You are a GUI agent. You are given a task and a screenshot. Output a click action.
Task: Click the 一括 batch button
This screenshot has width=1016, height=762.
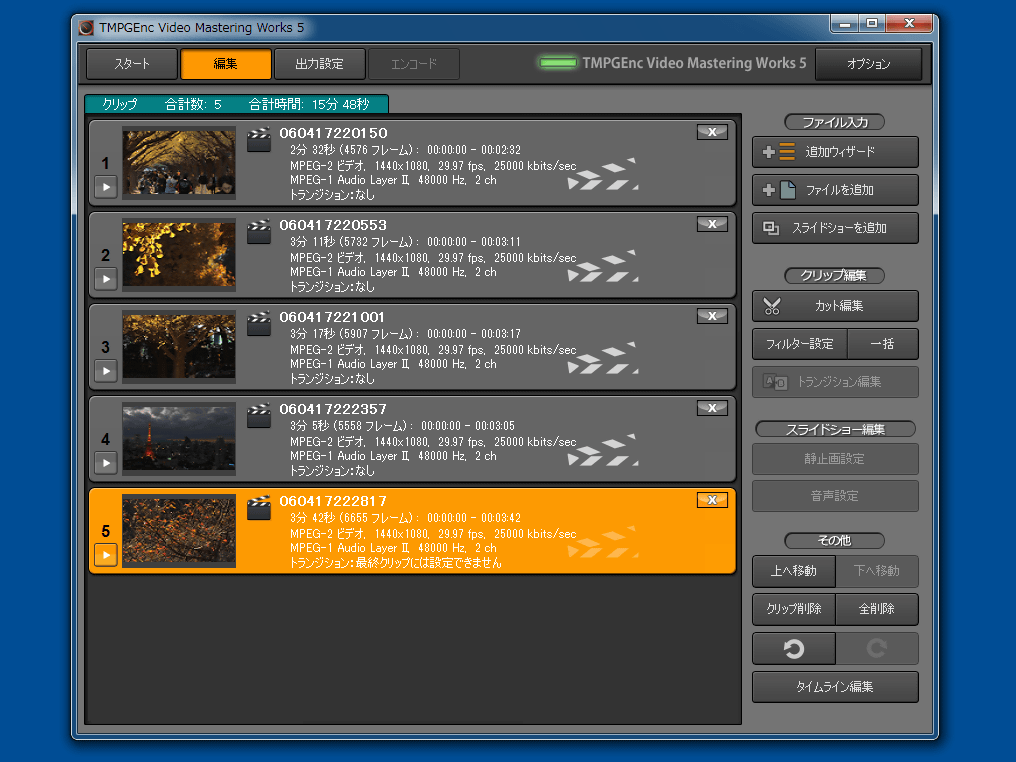(883, 344)
